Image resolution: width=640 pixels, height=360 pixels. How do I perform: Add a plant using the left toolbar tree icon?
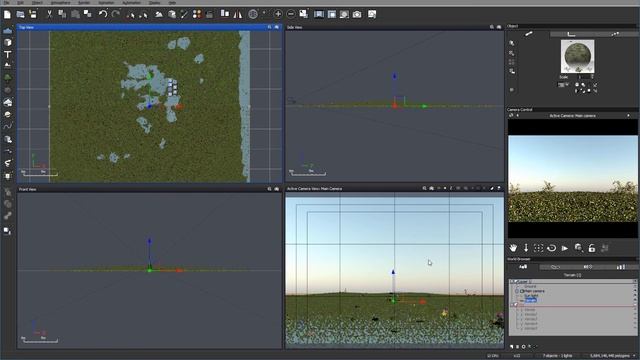tap(7, 78)
